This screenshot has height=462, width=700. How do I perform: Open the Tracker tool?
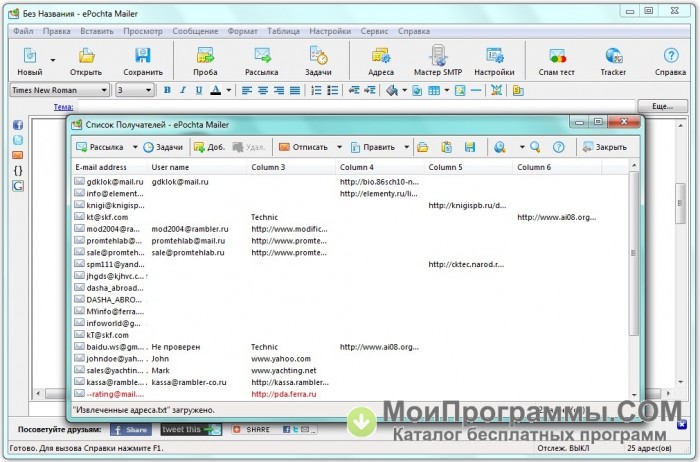coord(613,56)
